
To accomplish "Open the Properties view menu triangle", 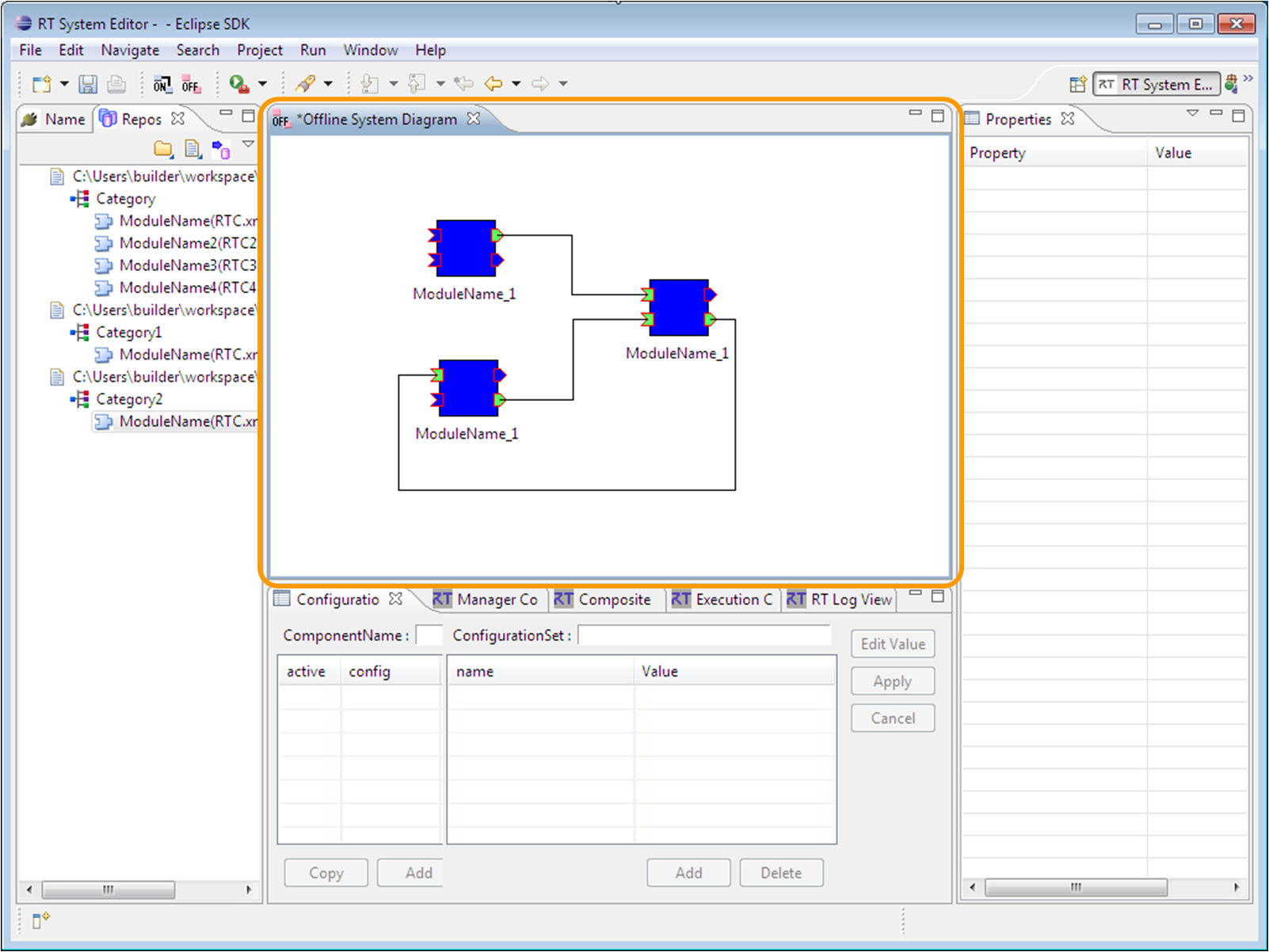I will coord(1192,114).
